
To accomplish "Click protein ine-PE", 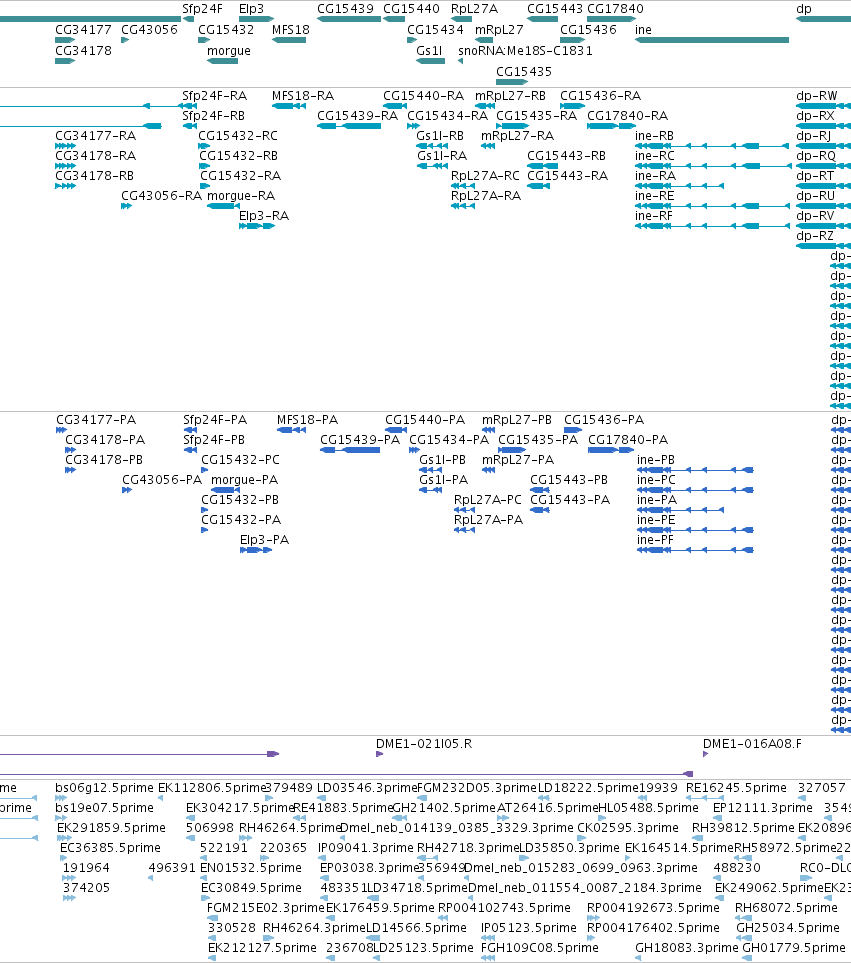I will tap(656, 520).
